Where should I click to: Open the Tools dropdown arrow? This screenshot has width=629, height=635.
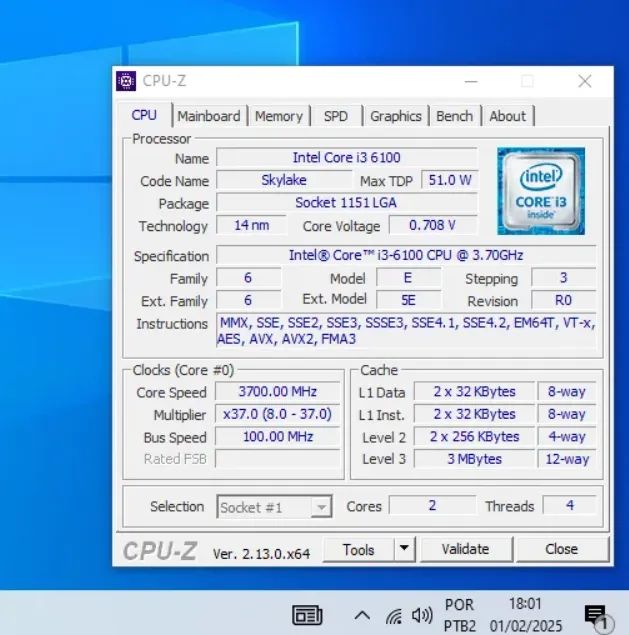tap(404, 549)
